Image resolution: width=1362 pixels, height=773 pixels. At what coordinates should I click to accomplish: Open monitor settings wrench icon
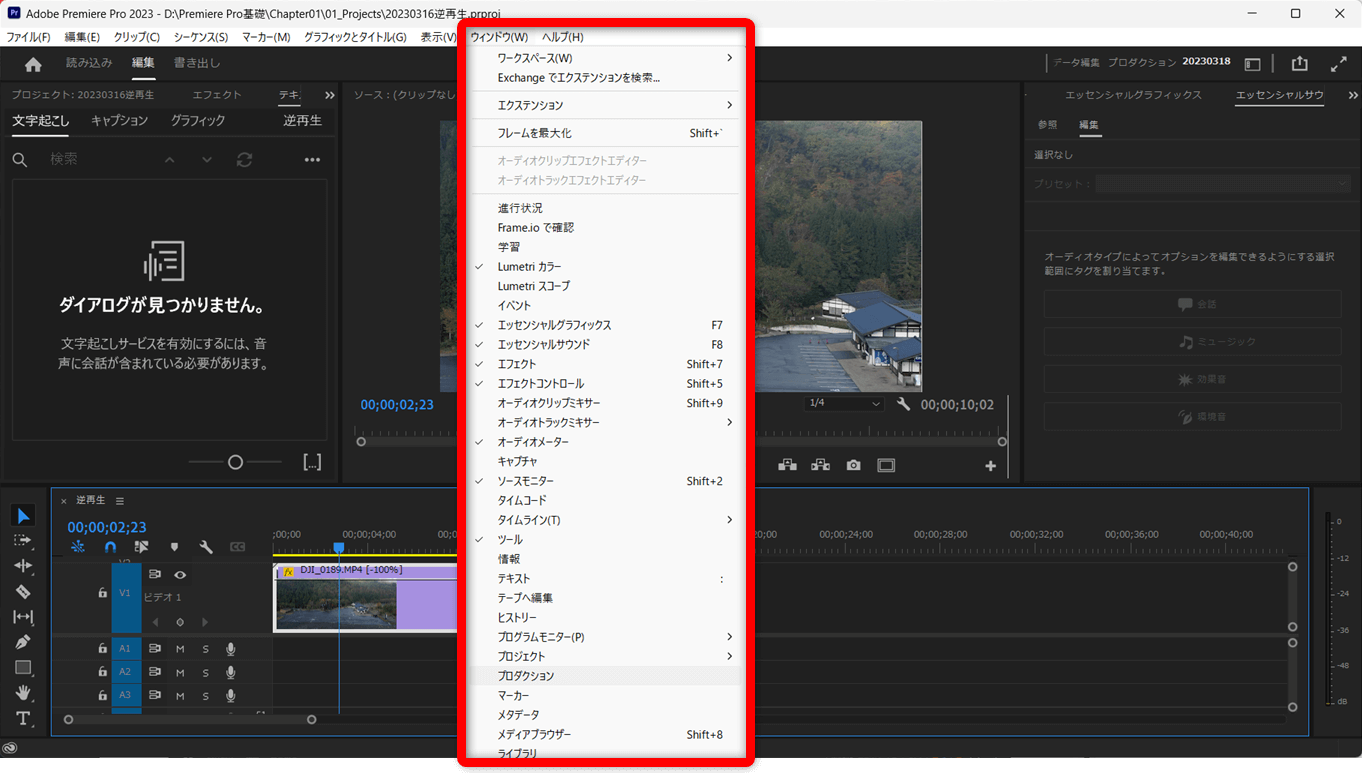point(903,404)
